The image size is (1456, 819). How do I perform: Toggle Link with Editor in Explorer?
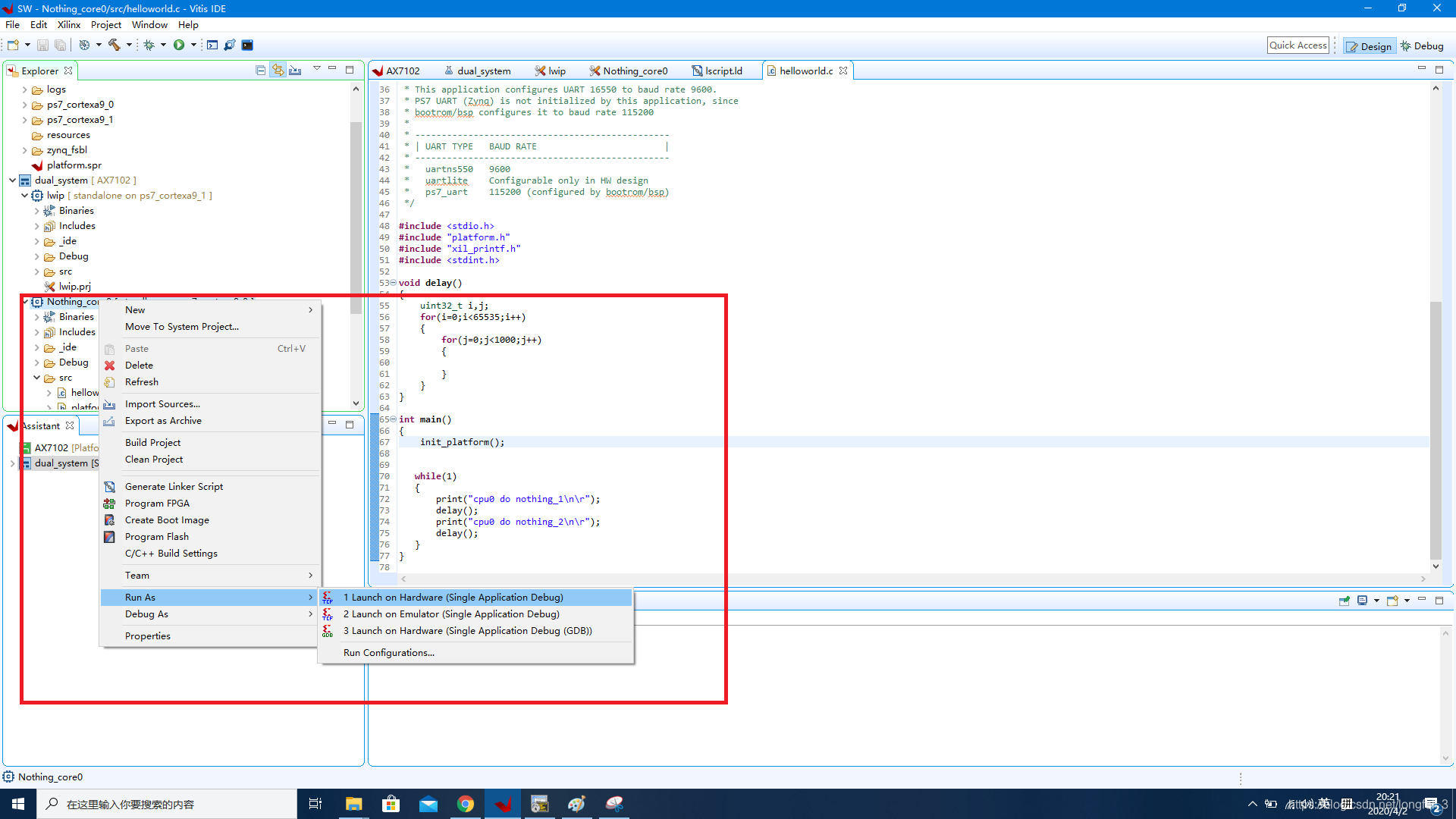278,71
